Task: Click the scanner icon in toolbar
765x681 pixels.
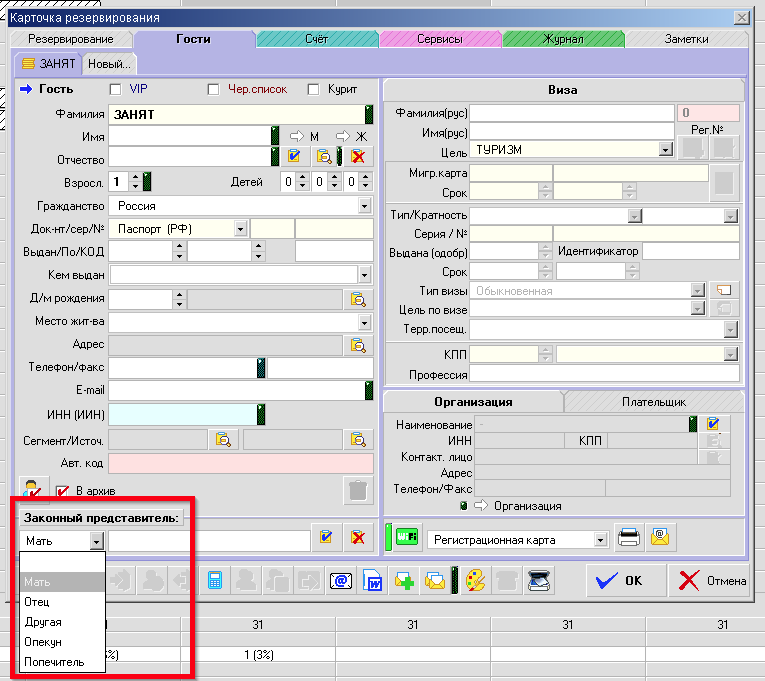Action: (538, 580)
